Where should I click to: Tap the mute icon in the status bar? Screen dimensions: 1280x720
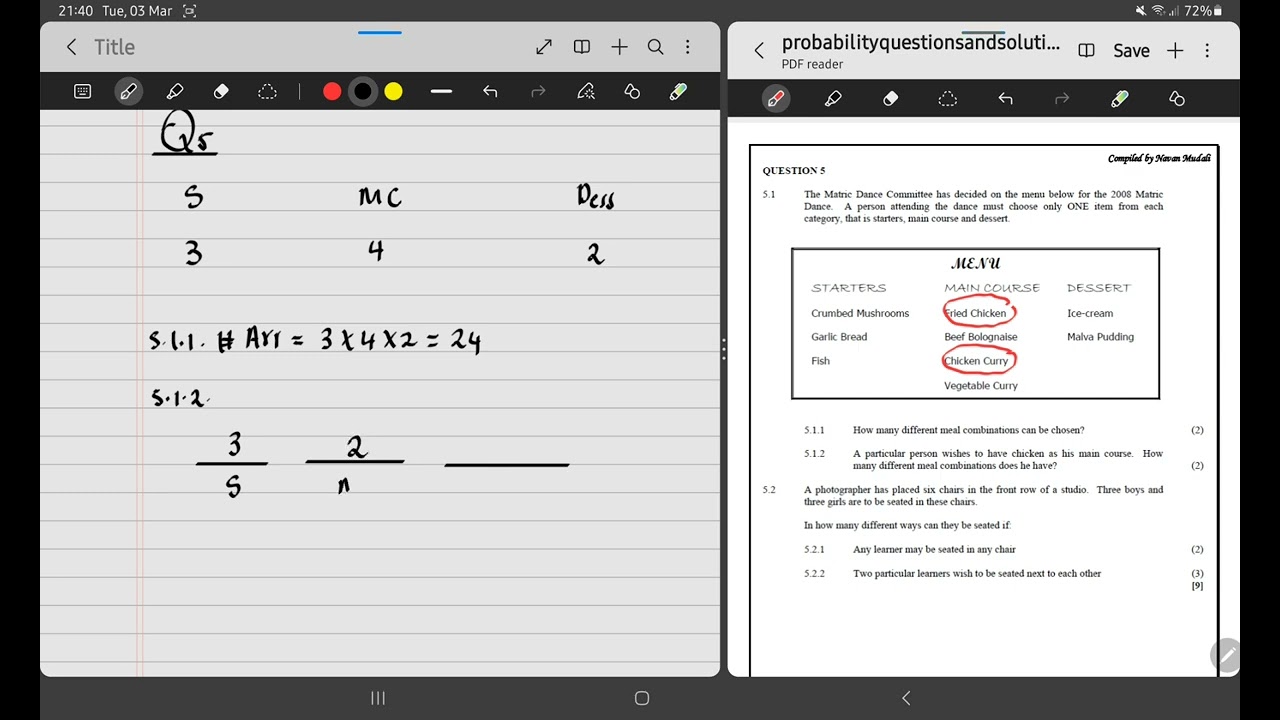1142,11
